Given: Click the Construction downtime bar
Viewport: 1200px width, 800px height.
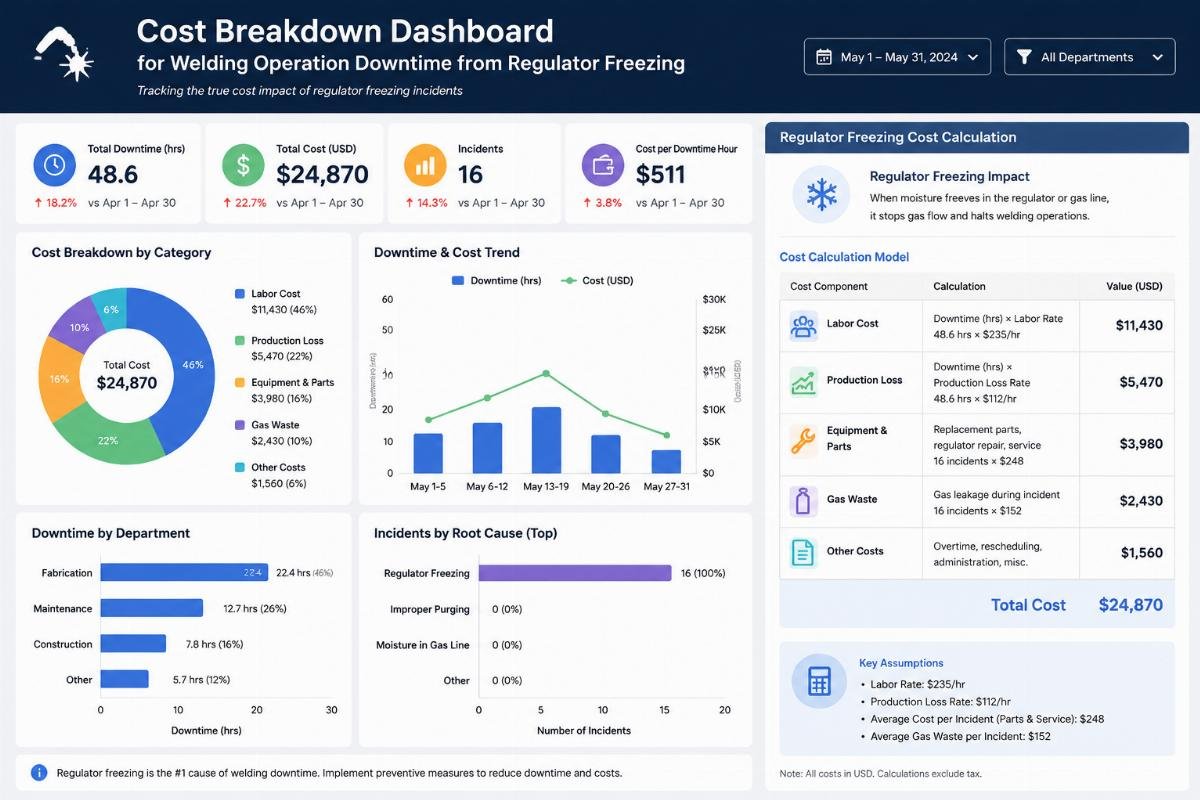Looking at the screenshot, I should tap(133, 644).
